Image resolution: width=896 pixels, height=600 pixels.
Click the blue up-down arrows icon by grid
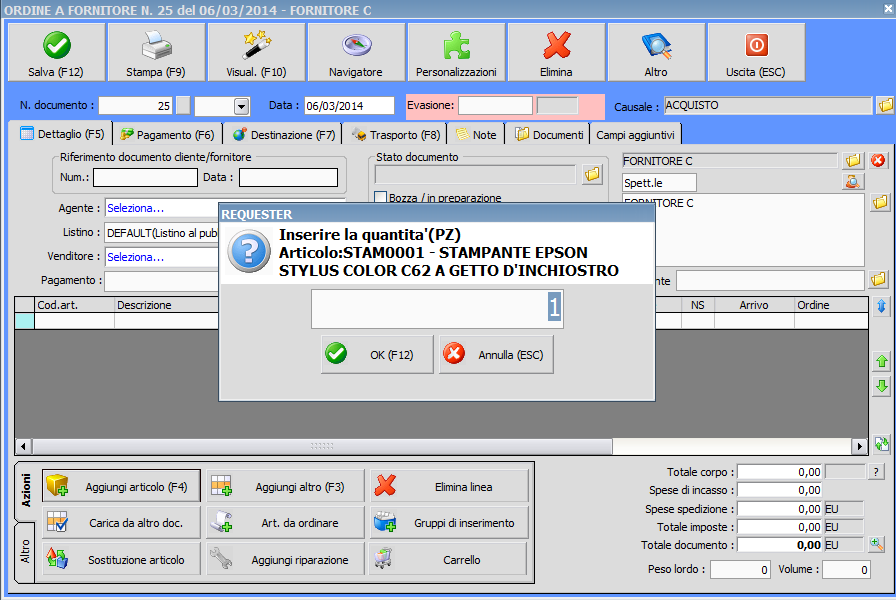pos(882,306)
